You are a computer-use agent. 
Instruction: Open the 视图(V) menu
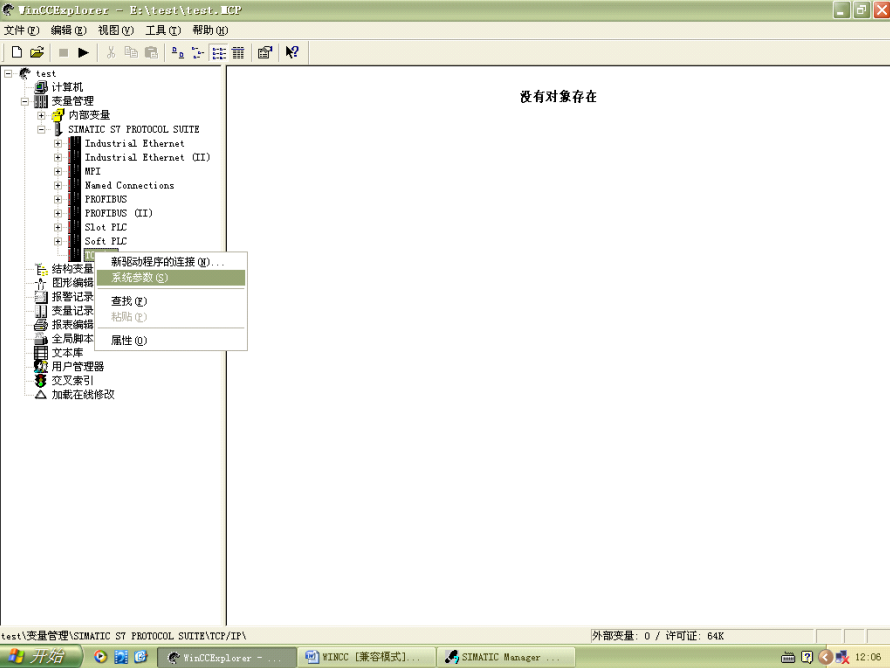[116, 30]
